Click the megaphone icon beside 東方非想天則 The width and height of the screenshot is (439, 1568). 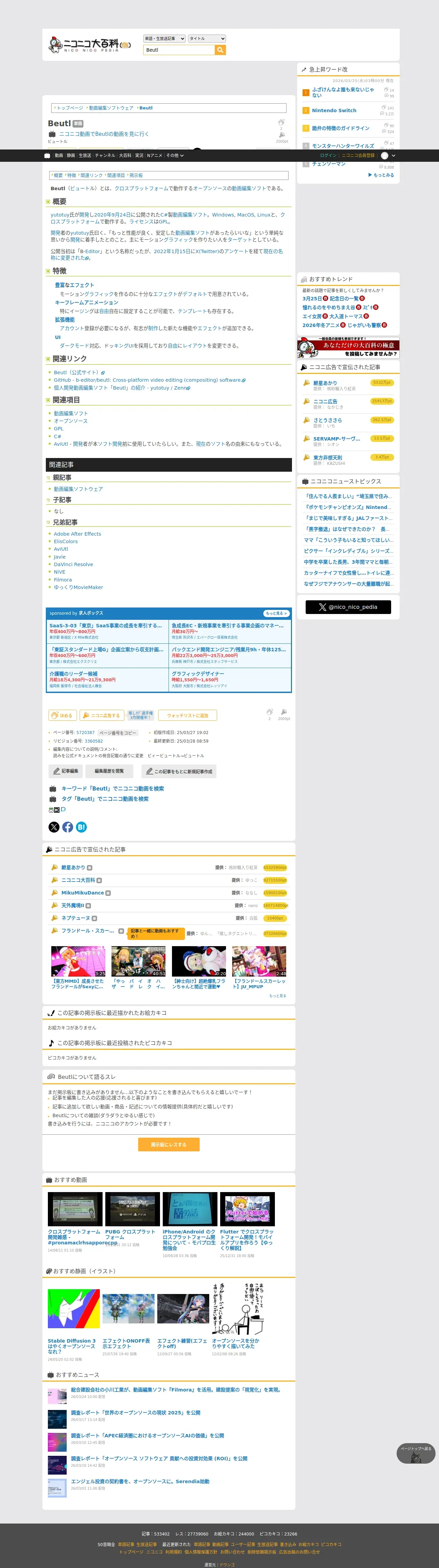coord(306,457)
